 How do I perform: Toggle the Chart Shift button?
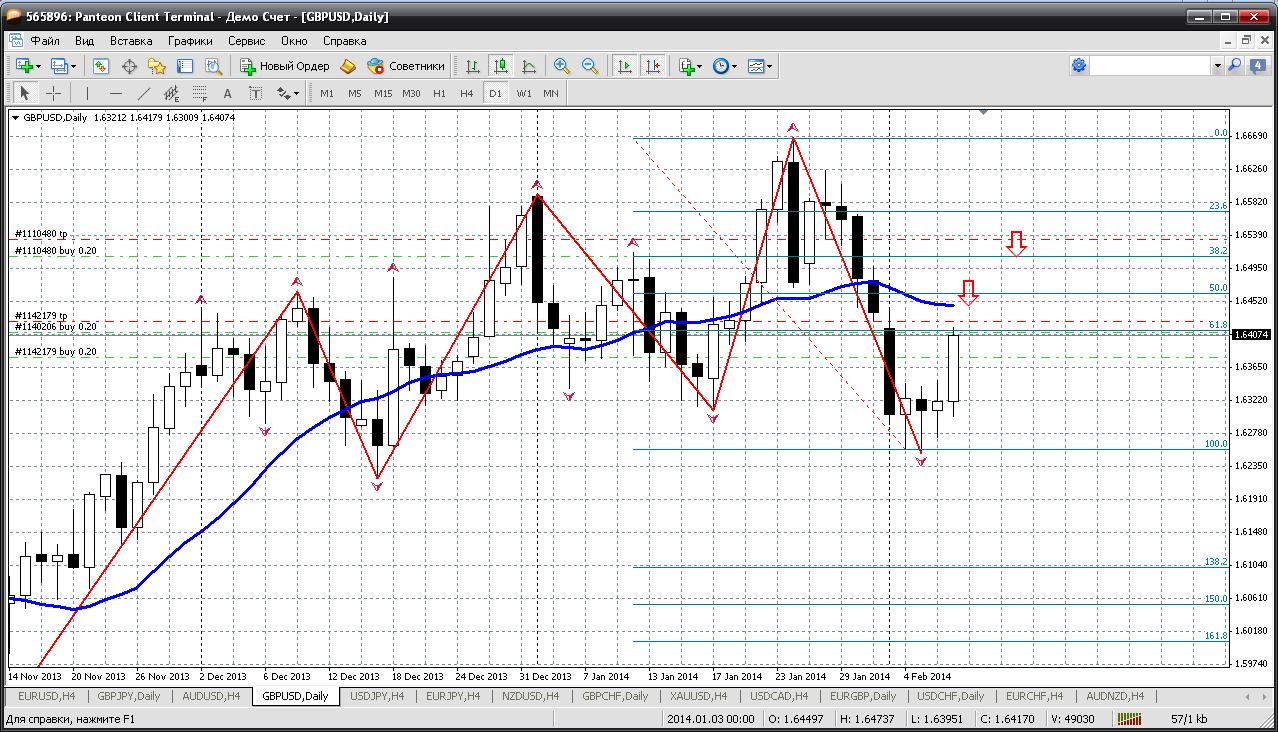[652, 66]
